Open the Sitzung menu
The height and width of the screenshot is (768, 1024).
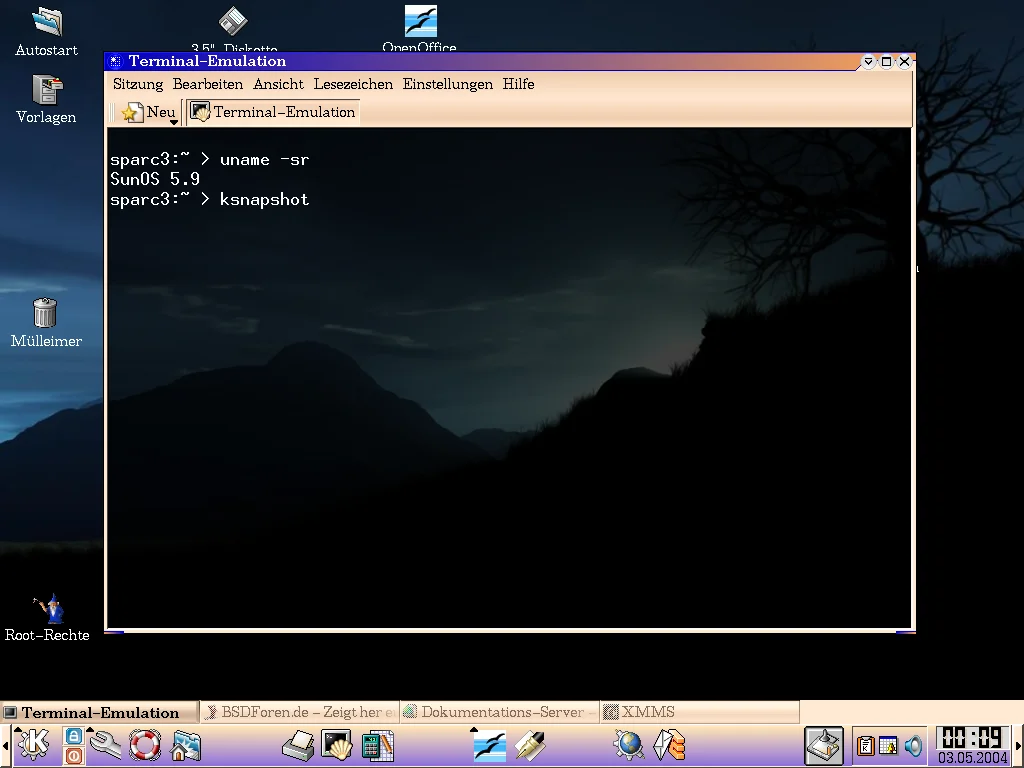click(138, 84)
